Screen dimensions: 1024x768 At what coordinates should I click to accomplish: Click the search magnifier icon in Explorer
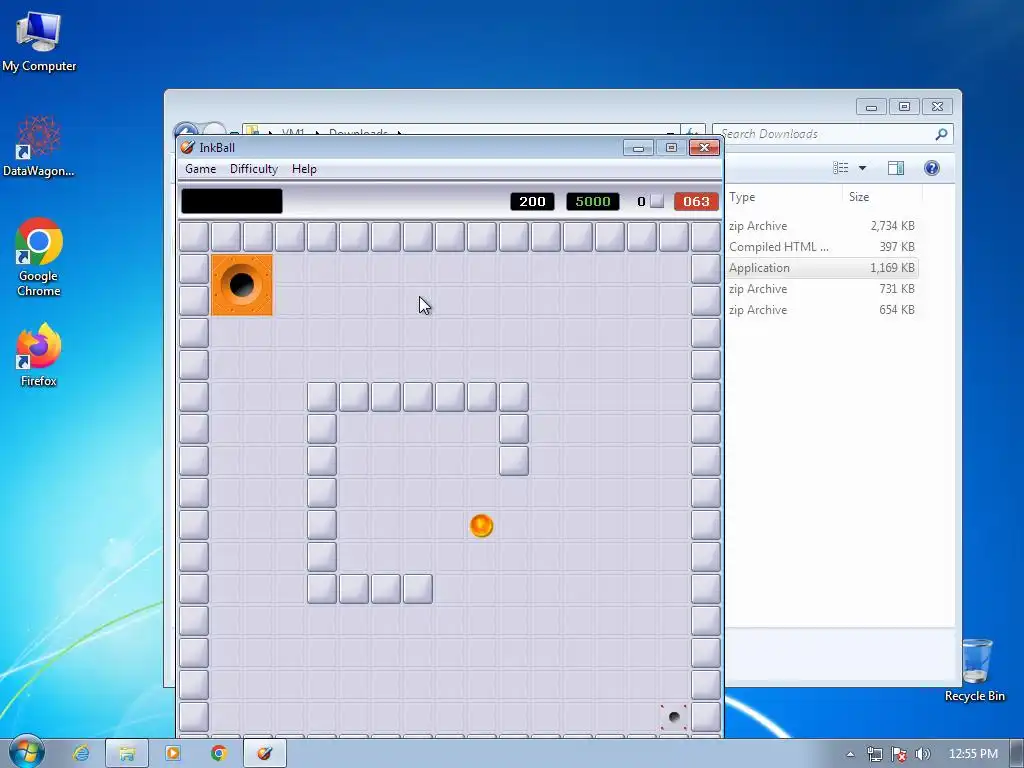click(x=941, y=134)
